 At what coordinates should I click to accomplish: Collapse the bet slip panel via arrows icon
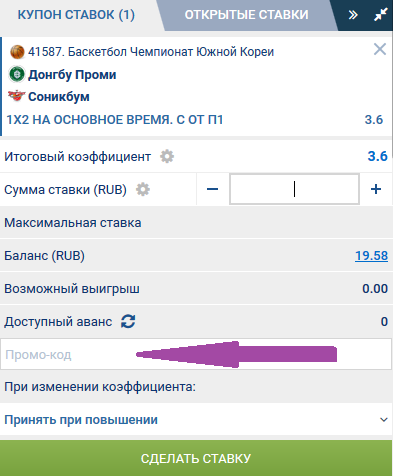coord(380,15)
